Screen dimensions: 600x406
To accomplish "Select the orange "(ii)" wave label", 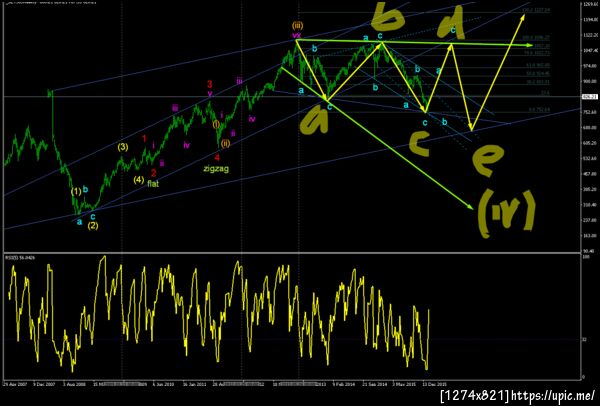I will click(225, 145).
